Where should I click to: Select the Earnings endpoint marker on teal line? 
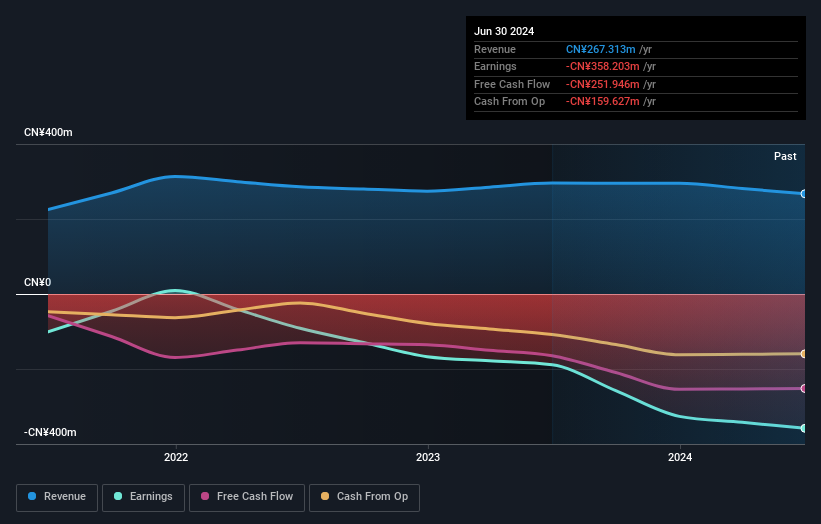point(803,428)
